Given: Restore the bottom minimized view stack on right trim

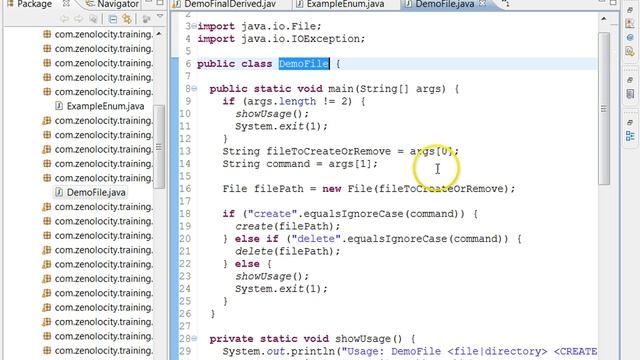Looking at the screenshot, I should 630,122.
